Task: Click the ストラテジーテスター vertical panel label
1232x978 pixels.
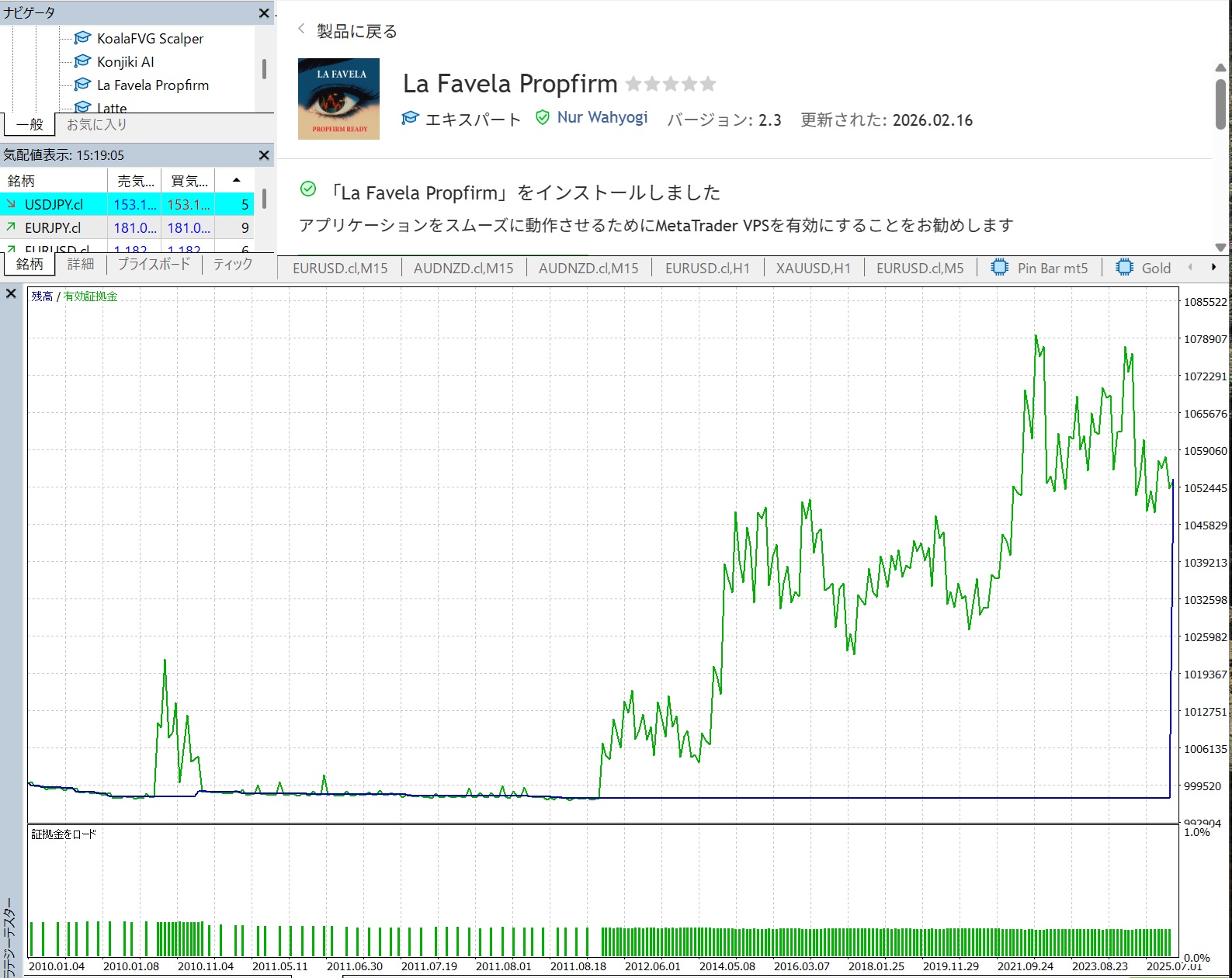Action: 9,938
